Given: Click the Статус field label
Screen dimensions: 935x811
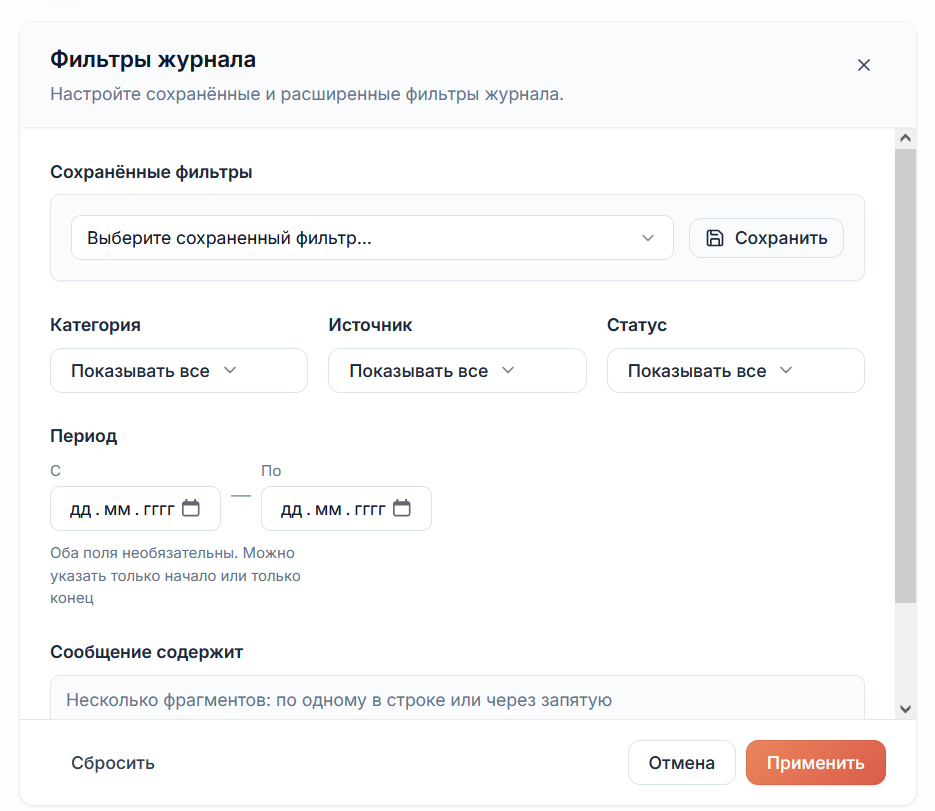Looking at the screenshot, I should pyautogui.click(x=637, y=325).
